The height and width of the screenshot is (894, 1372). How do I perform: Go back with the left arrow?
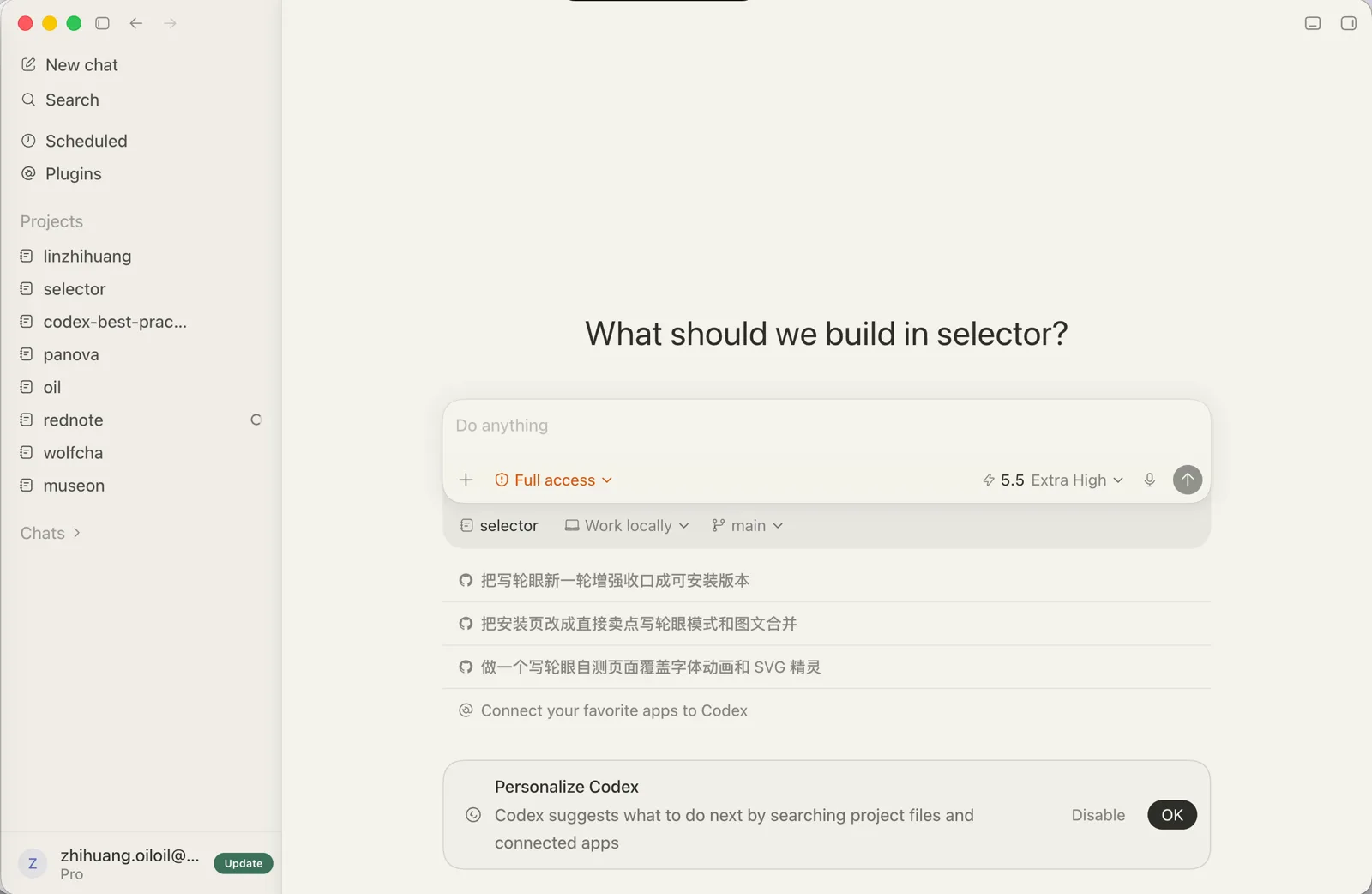[136, 23]
